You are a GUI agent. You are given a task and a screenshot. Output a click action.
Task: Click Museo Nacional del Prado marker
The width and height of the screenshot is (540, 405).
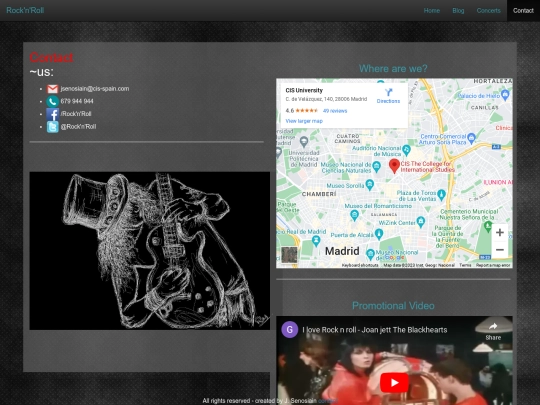(x=370, y=255)
